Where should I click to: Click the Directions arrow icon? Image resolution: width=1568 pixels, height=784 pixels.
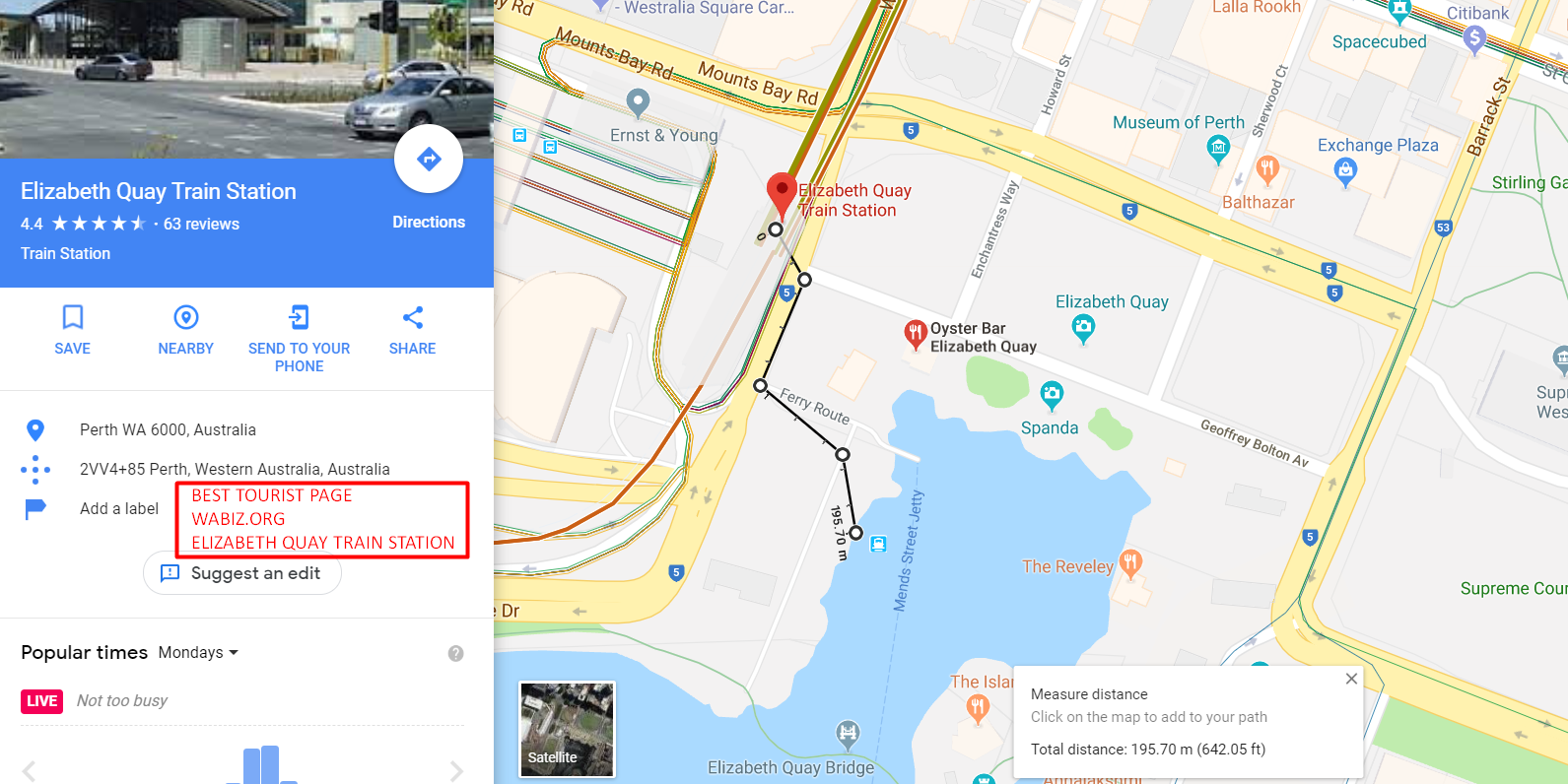pyautogui.click(x=429, y=159)
